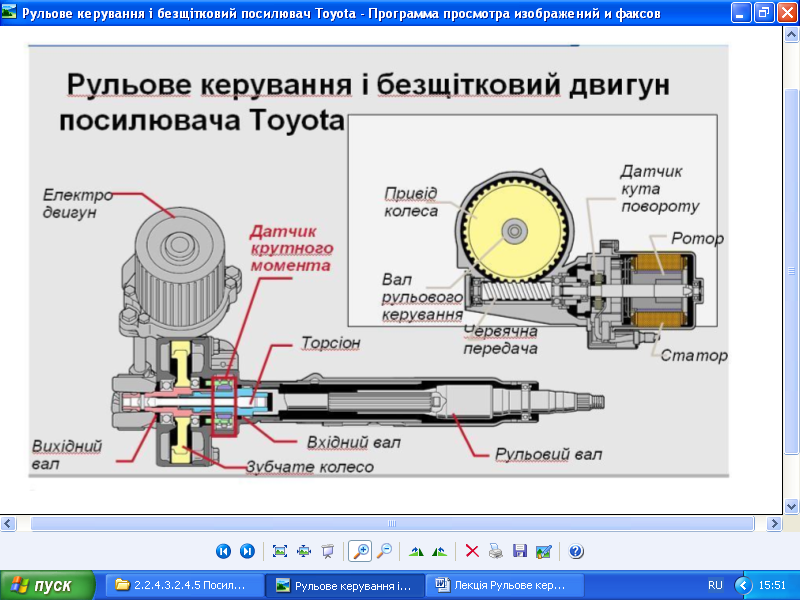
Task: Click the 'Рульовий вал' label
Action: [548, 454]
